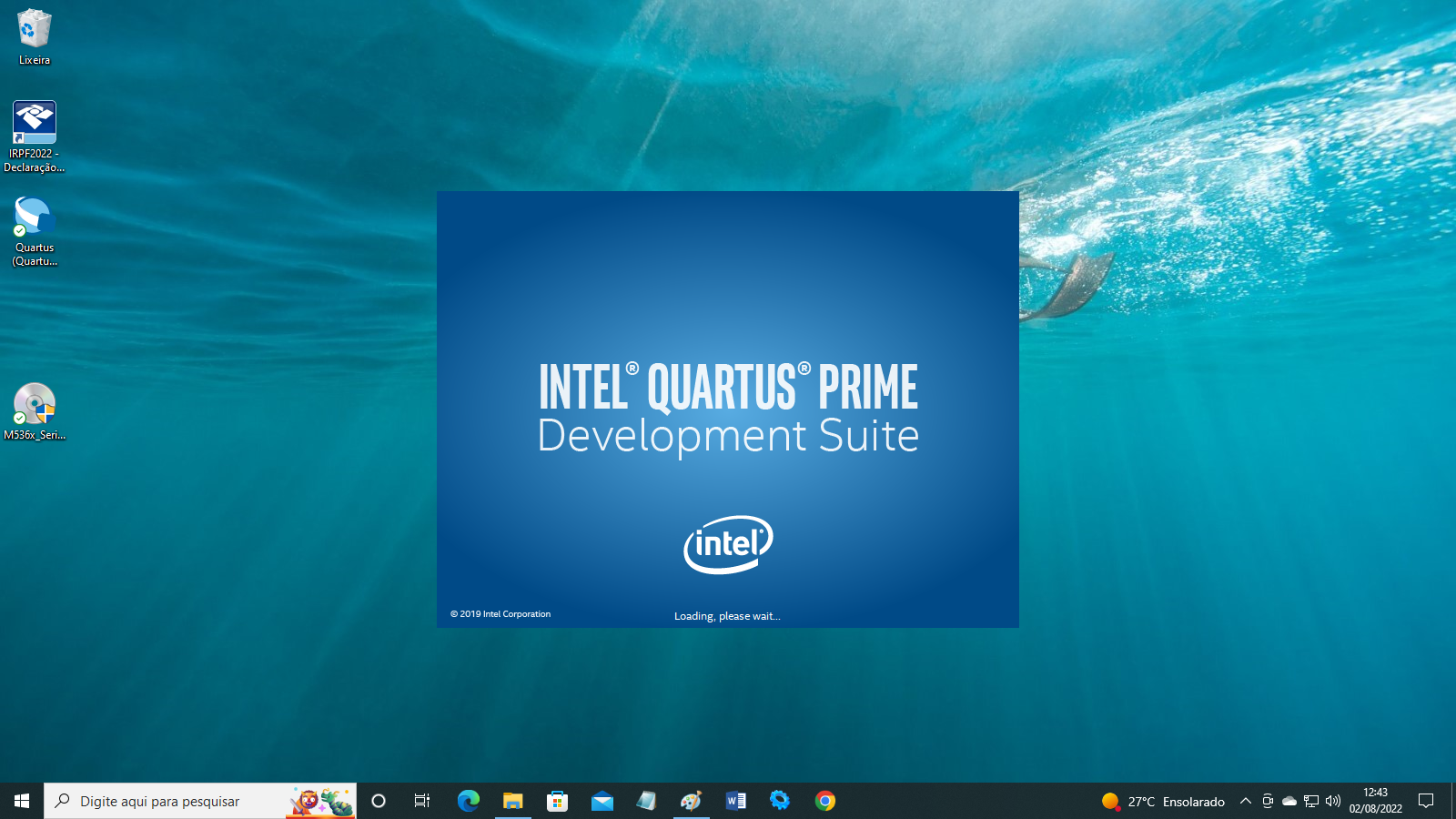This screenshot has width=1456, height=819.
Task: Launch Microsoft Word from the taskbar
Action: point(736,801)
